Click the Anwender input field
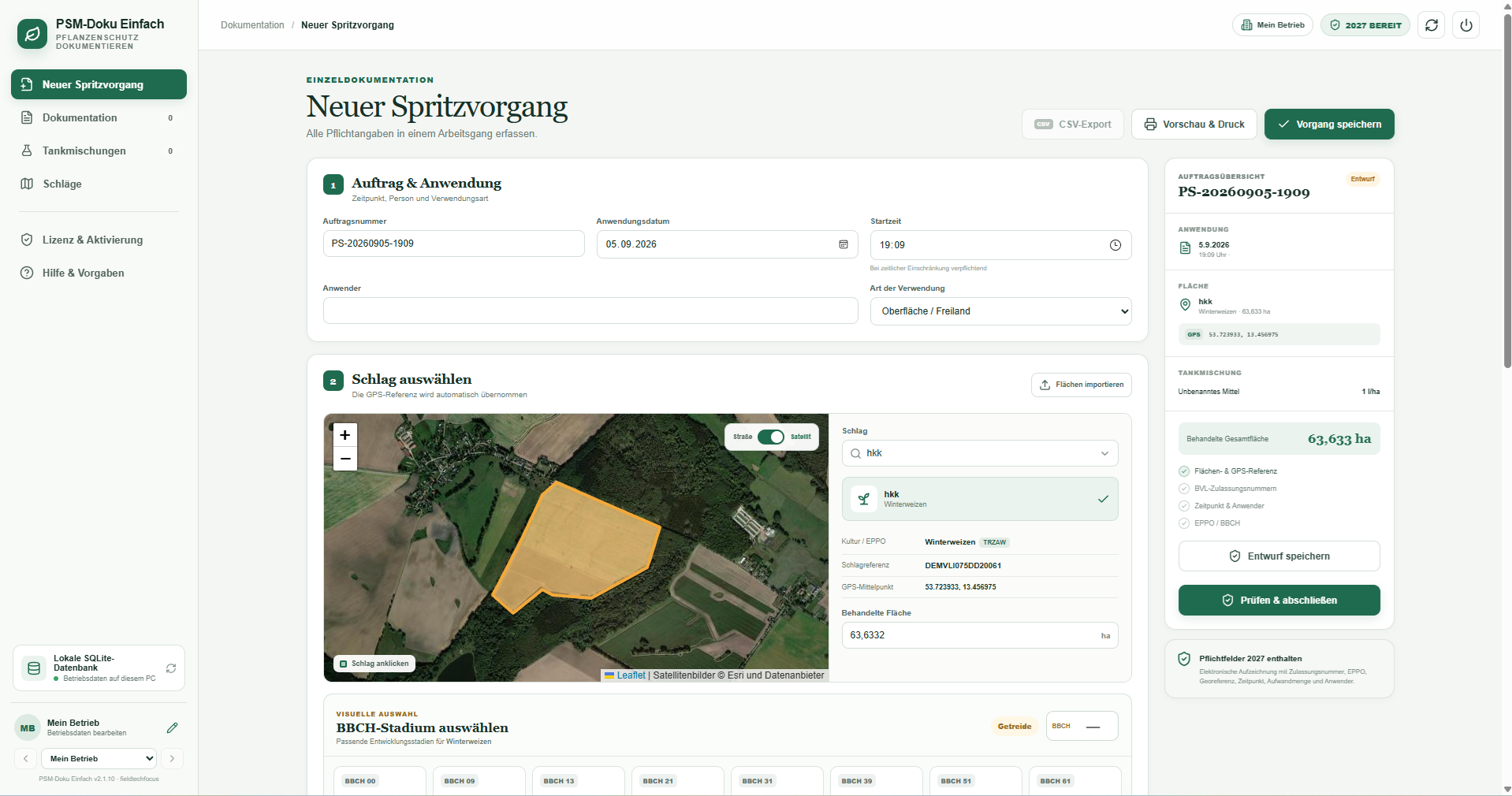Image resolution: width=1512 pixels, height=796 pixels. click(x=590, y=311)
